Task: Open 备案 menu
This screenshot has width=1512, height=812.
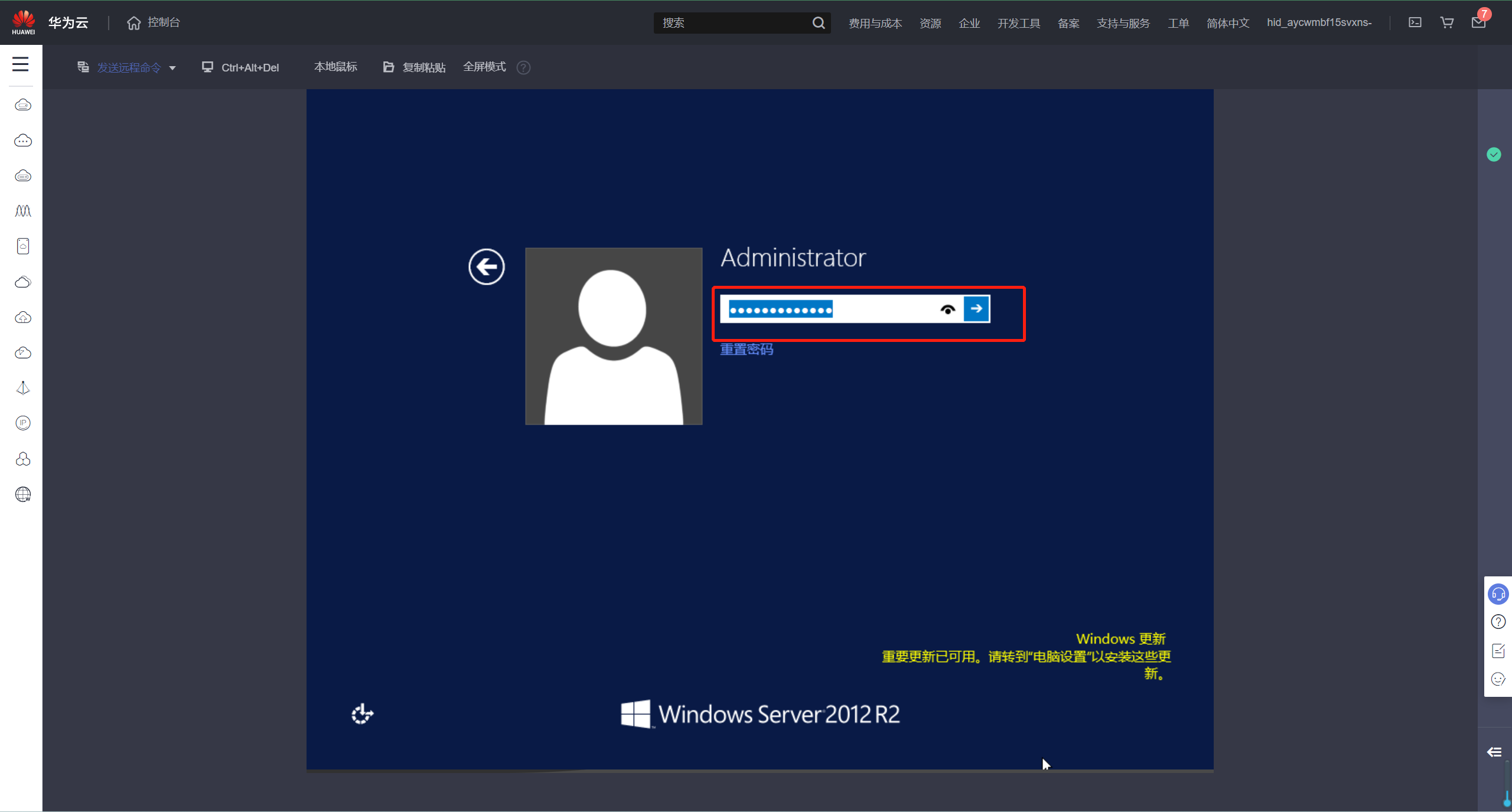Action: (1068, 23)
